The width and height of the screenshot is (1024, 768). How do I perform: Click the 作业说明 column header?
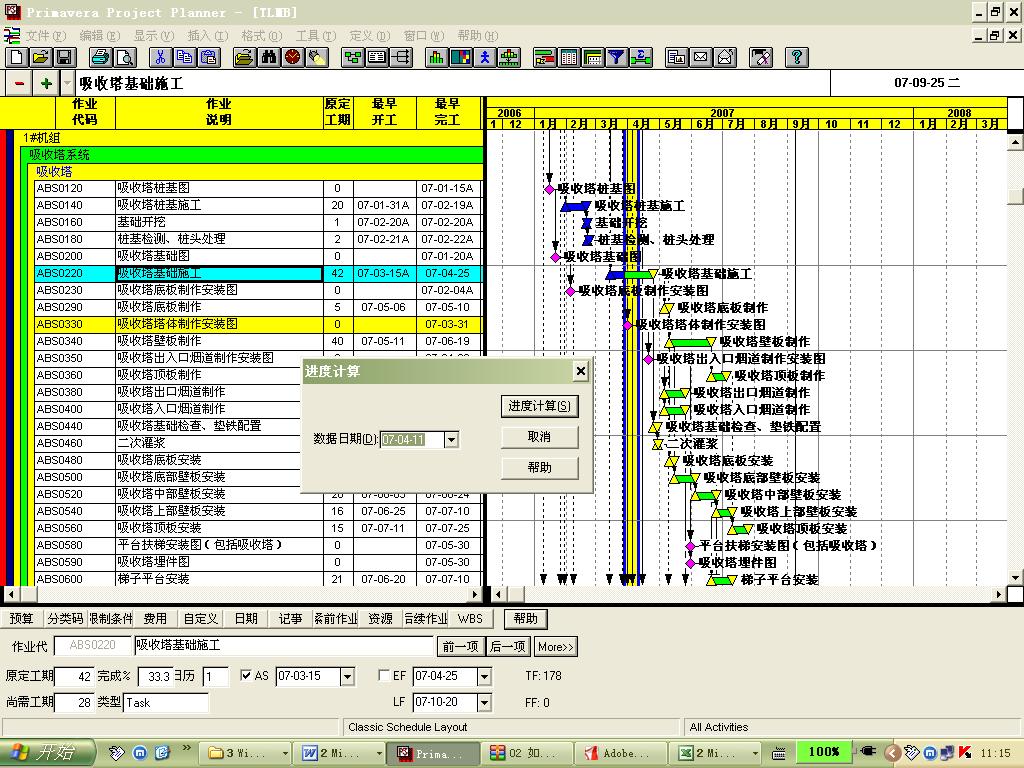219,112
